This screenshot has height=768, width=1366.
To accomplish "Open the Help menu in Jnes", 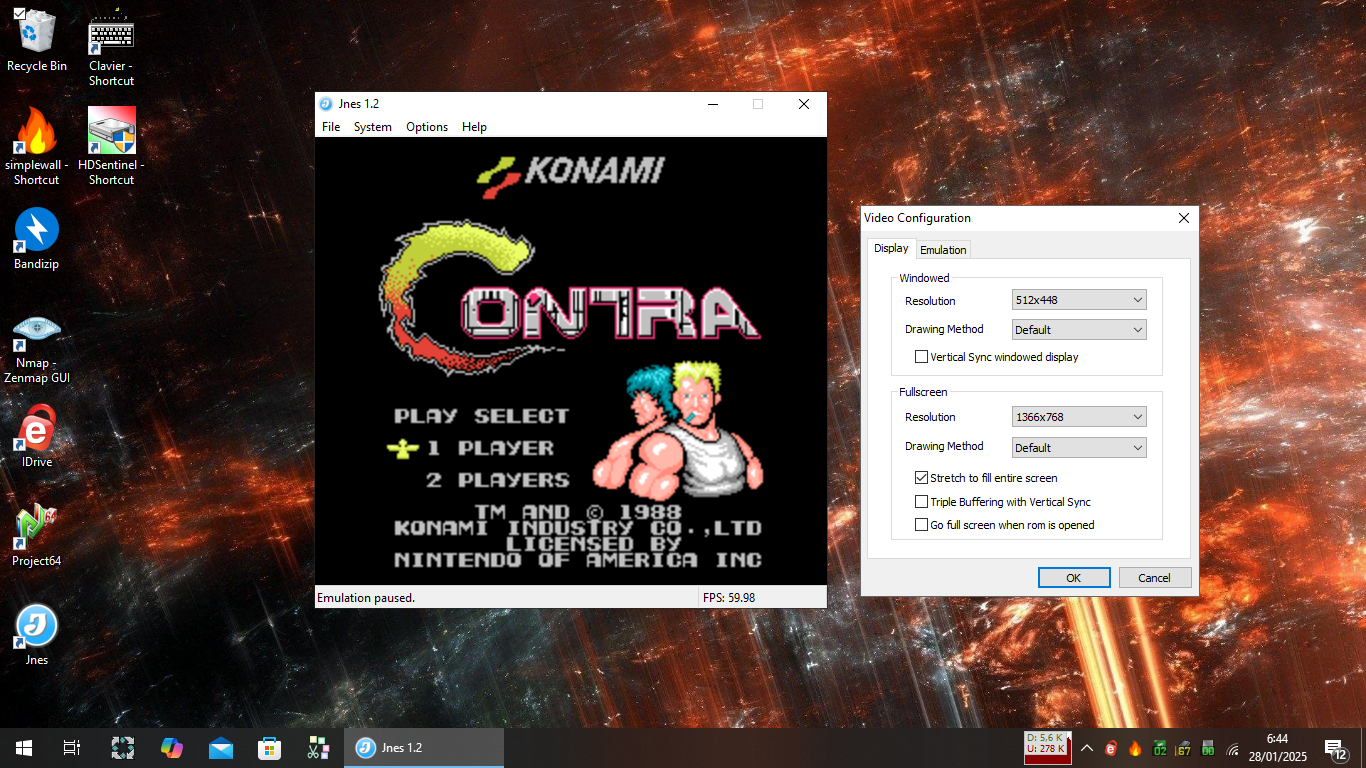I will click(x=474, y=127).
